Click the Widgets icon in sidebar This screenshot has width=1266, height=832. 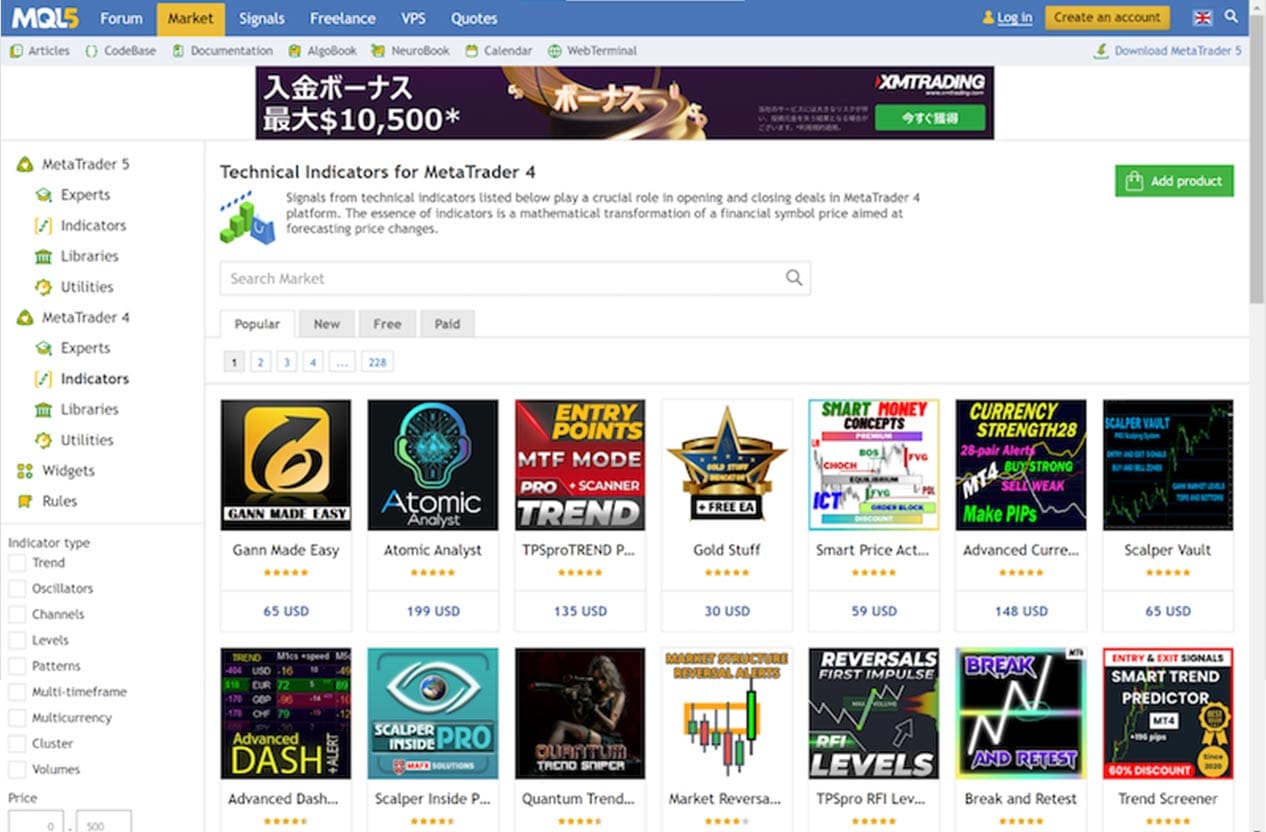(25, 471)
